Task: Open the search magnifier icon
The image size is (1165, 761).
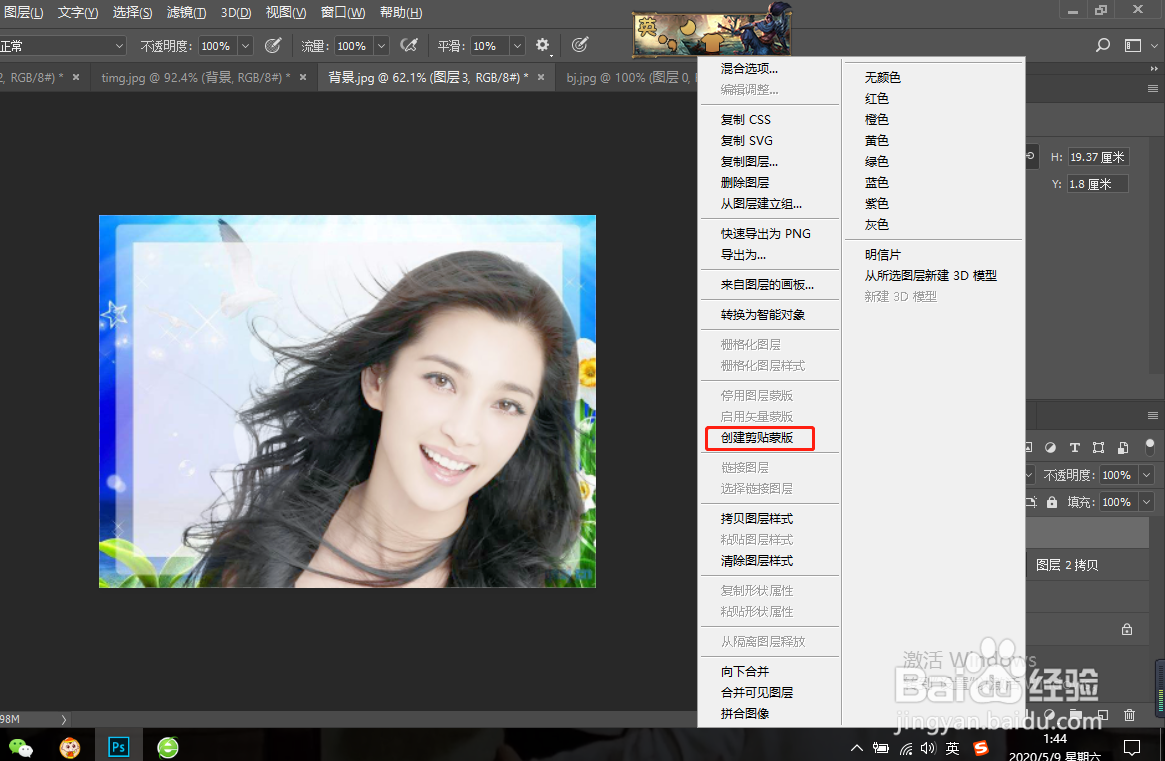Action: click(x=1103, y=45)
